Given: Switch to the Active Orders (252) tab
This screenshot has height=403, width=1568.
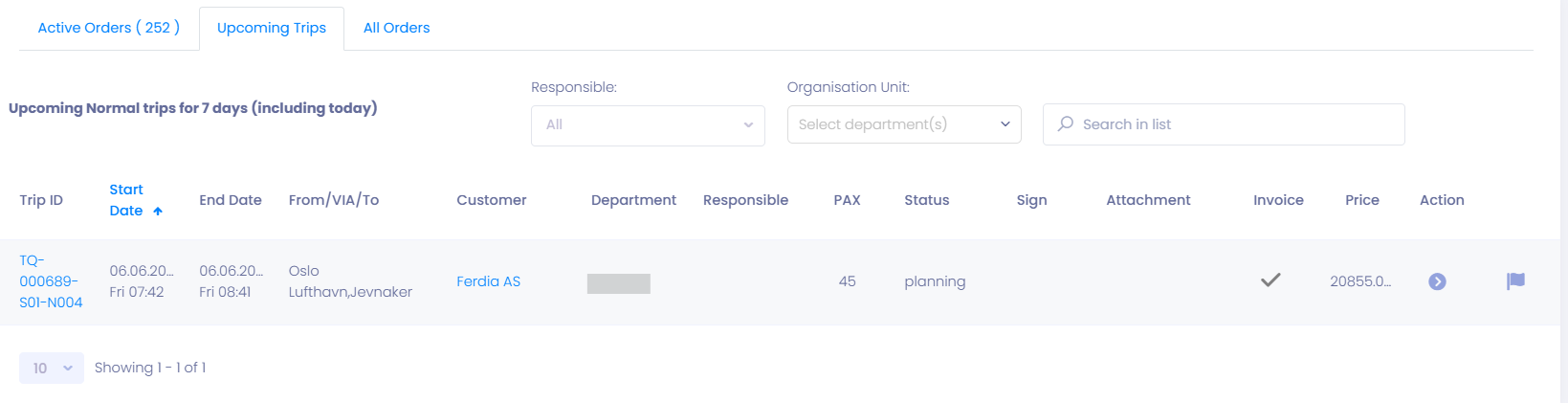Looking at the screenshot, I should [109, 28].
